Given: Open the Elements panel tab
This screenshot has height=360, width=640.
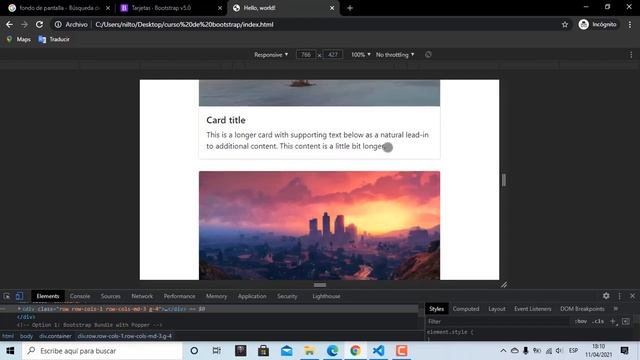Looking at the screenshot, I should point(48,296).
